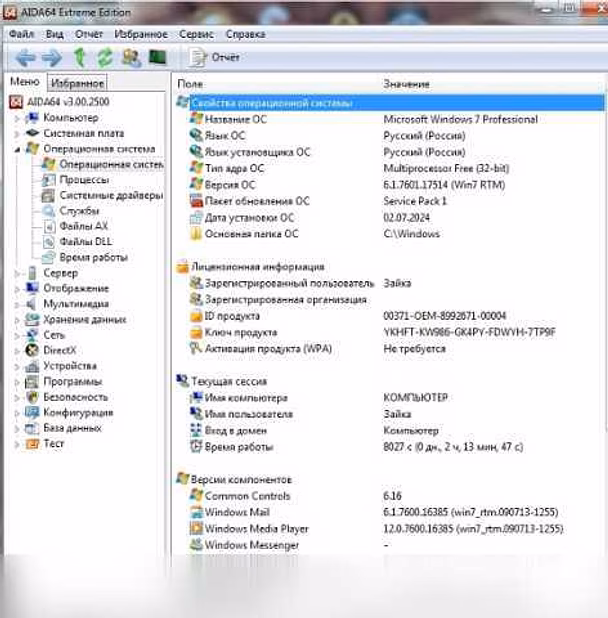
Task: Click the green Up arrow toolbar icon
Action: (80, 58)
